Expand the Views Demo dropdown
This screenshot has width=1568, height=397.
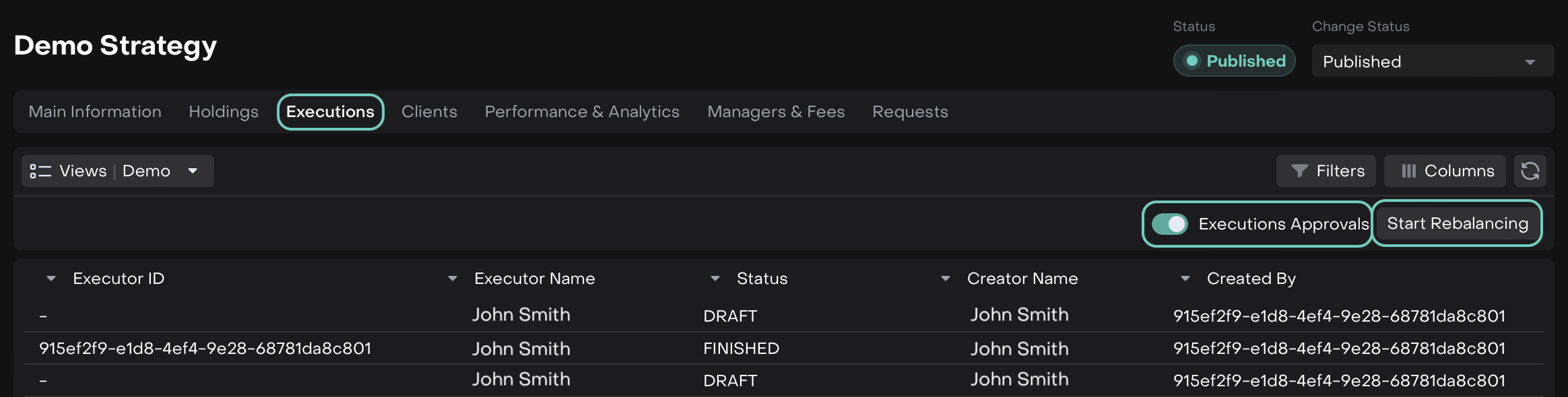coord(193,171)
